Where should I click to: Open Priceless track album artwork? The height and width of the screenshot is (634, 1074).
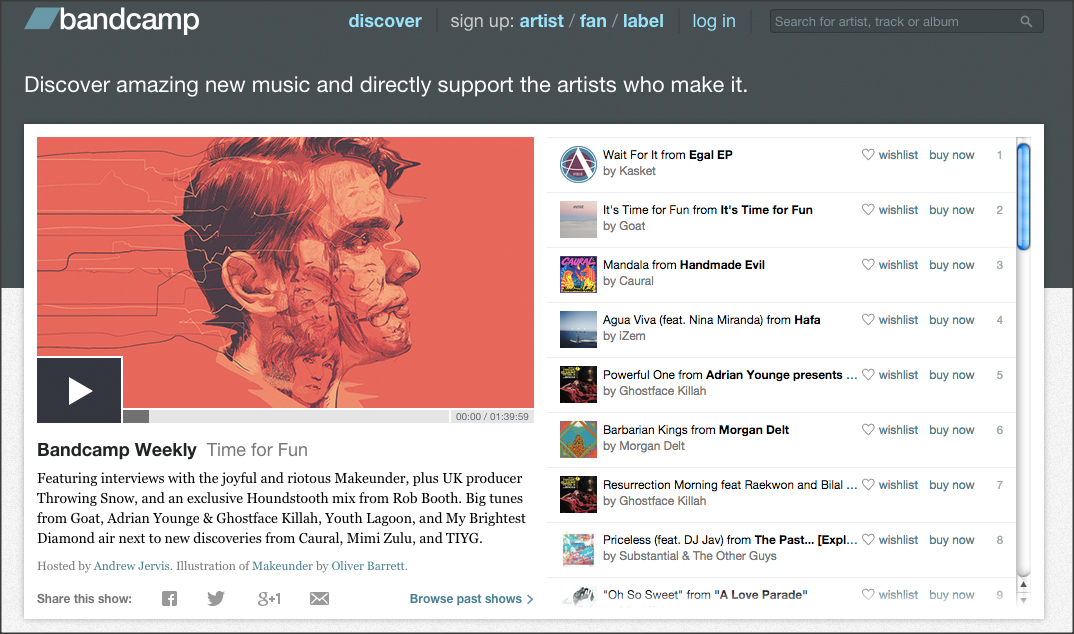(x=578, y=549)
